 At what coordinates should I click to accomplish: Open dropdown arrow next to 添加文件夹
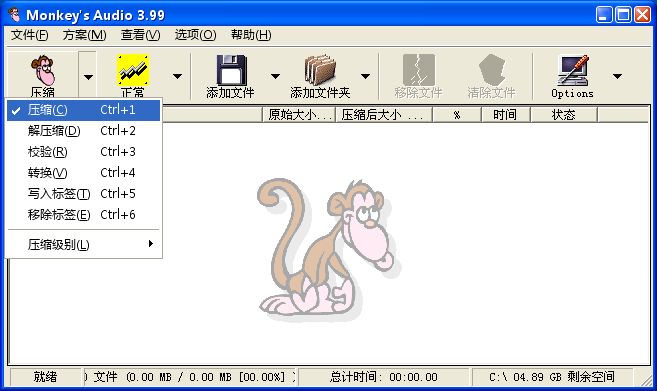pyautogui.click(x=365, y=76)
